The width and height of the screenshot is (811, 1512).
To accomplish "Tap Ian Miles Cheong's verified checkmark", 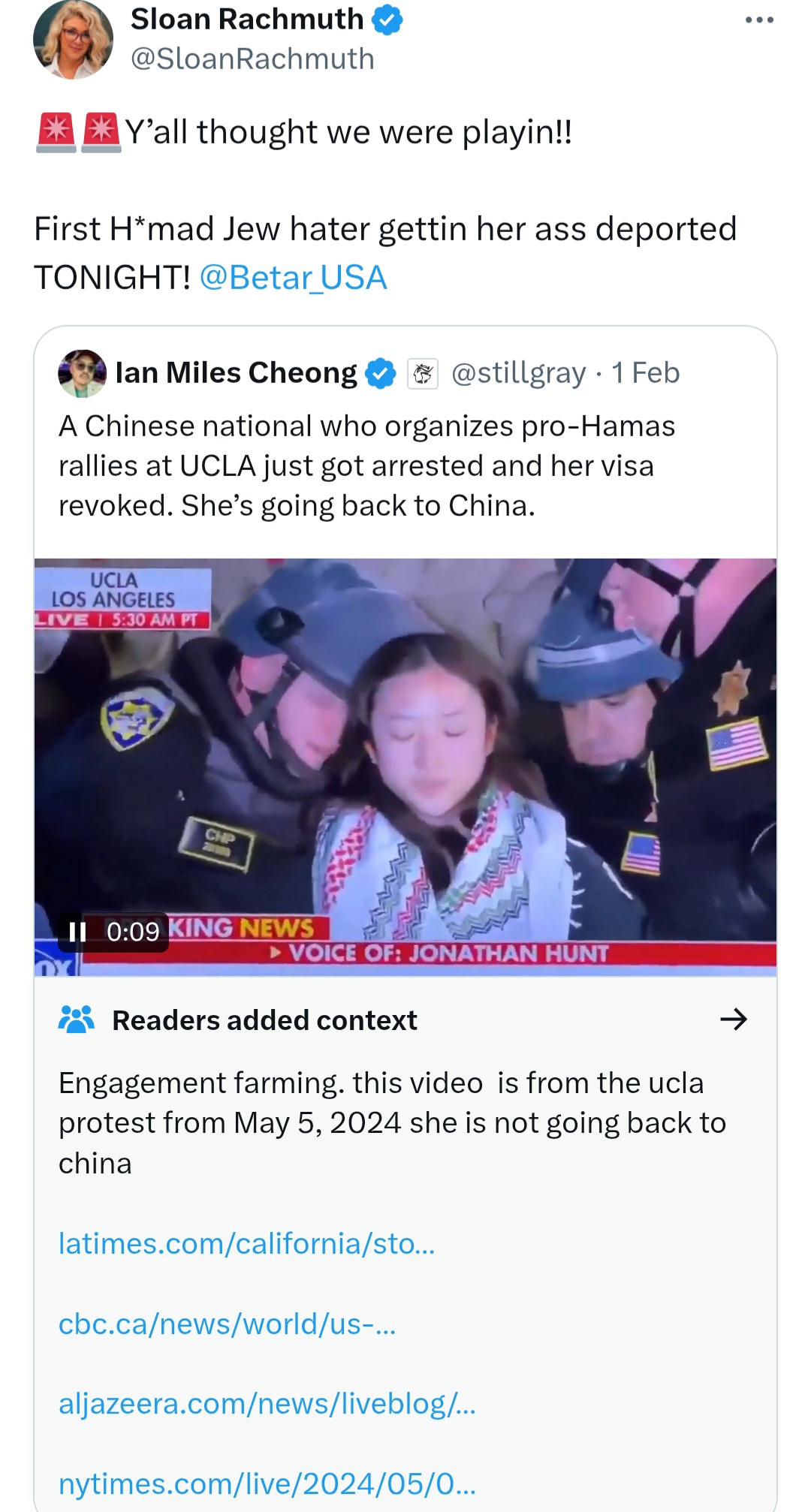I will pyautogui.click(x=380, y=373).
